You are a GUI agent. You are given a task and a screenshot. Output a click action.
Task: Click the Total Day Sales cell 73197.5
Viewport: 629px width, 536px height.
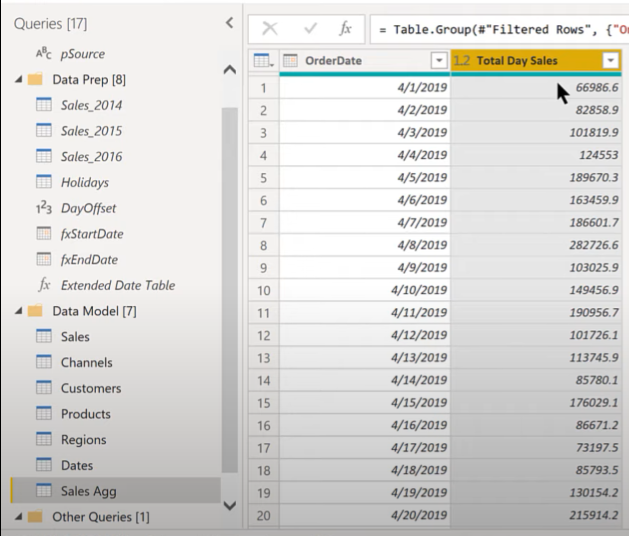click(536, 448)
